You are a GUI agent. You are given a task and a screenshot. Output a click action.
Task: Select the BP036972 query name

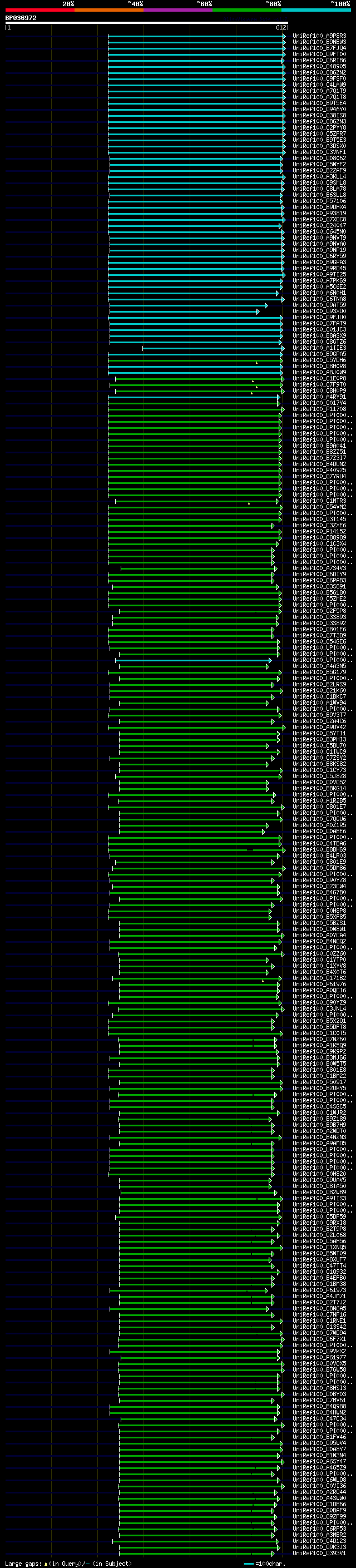(x=21, y=18)
